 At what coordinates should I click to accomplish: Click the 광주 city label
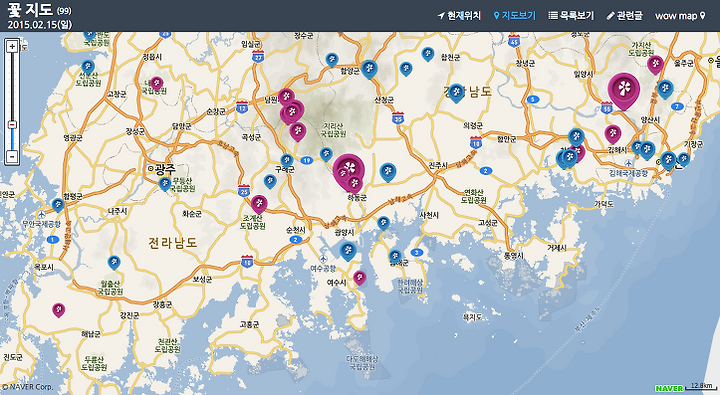165,169
